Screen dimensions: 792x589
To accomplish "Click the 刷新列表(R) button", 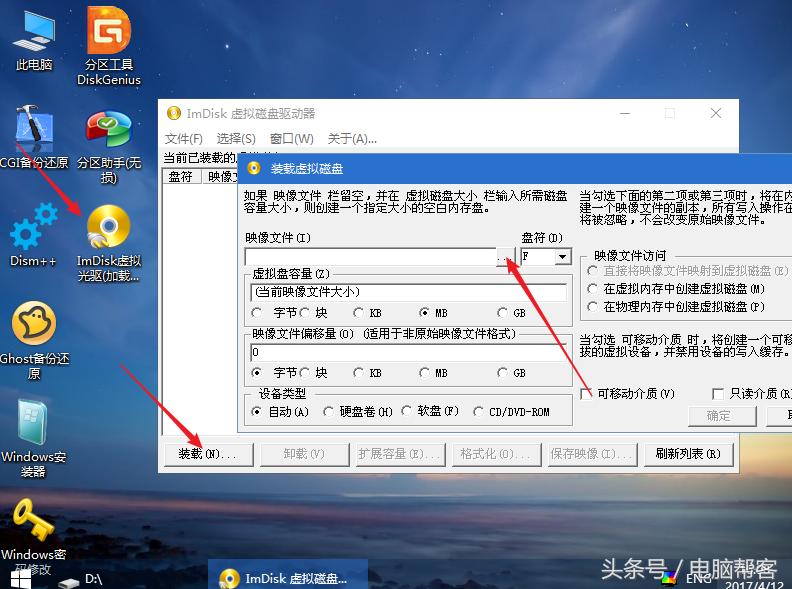I will point(688,454).
